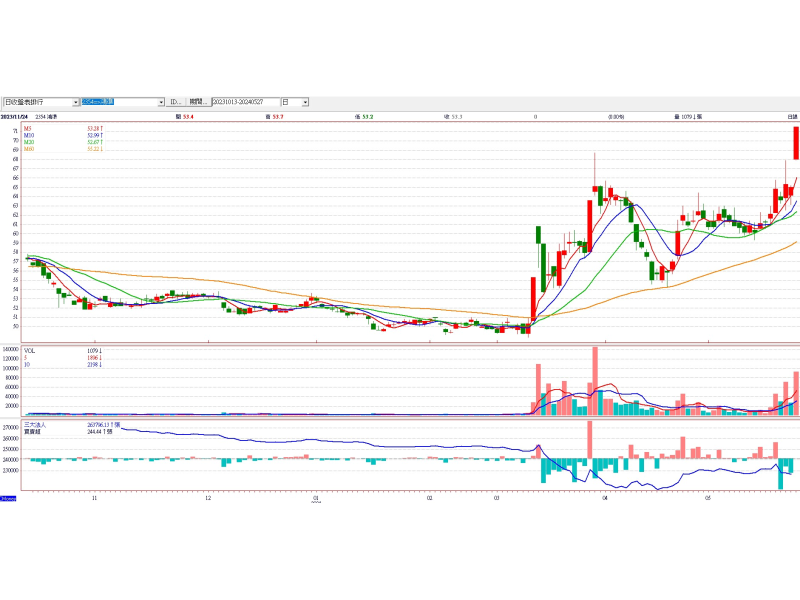Click the 11 month marker on time axis
Viewport: 800px width, 600px height.
pyautogui.click(x=94, y=497)
